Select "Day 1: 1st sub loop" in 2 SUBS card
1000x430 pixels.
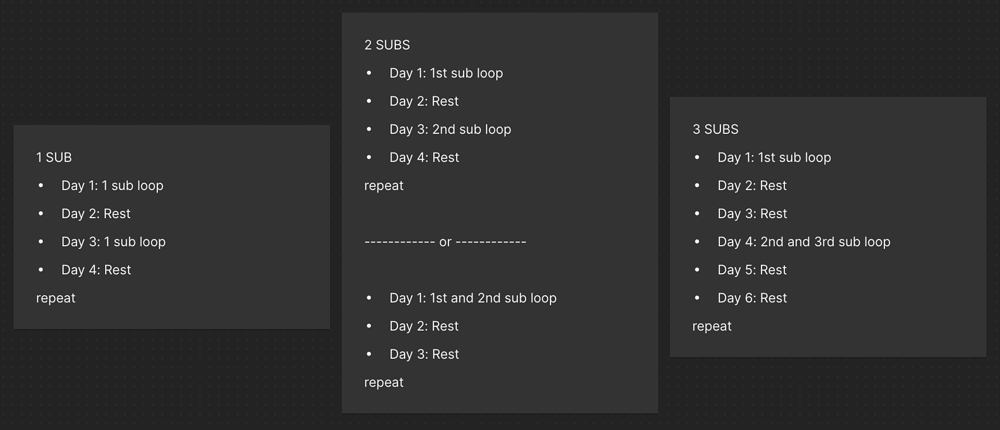click(x=446, y=73)
